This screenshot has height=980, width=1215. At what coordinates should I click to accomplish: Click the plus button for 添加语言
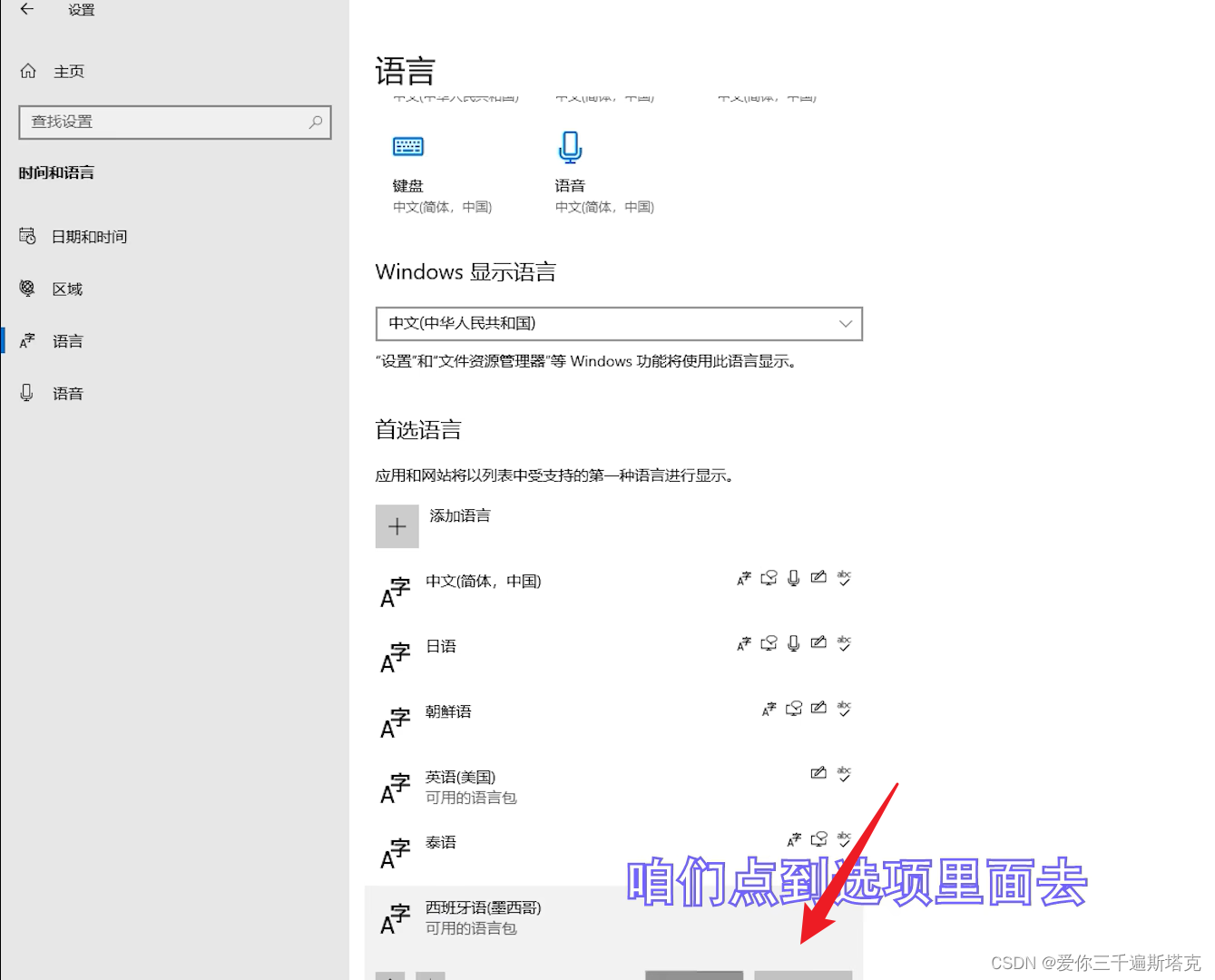[397, 526]
